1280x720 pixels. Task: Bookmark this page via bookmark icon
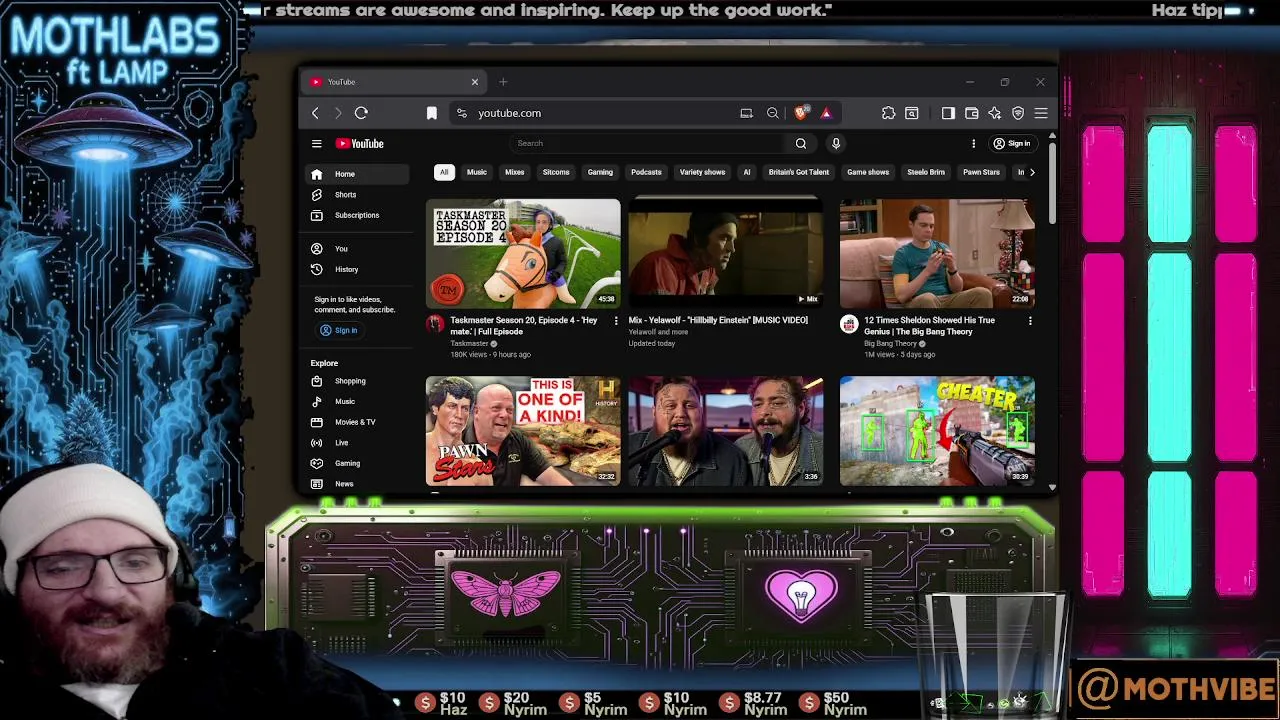pyautogui.click(x=432, y=113)
